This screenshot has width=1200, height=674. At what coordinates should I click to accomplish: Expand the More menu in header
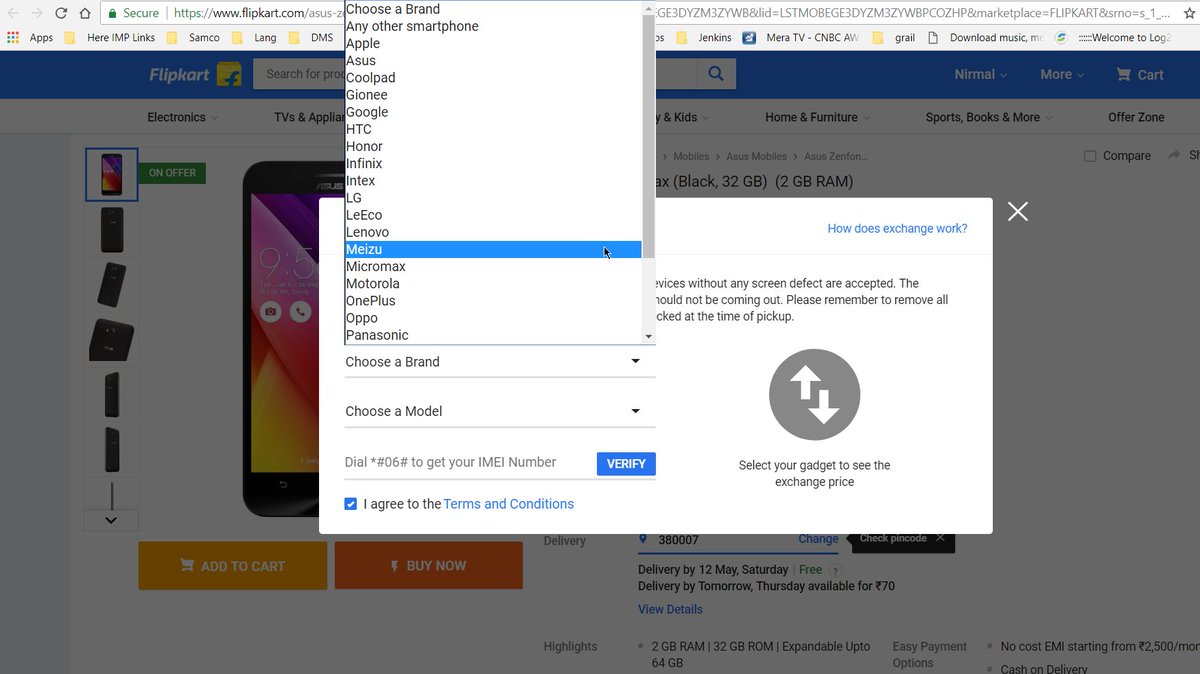click(x=1063, y=75)
